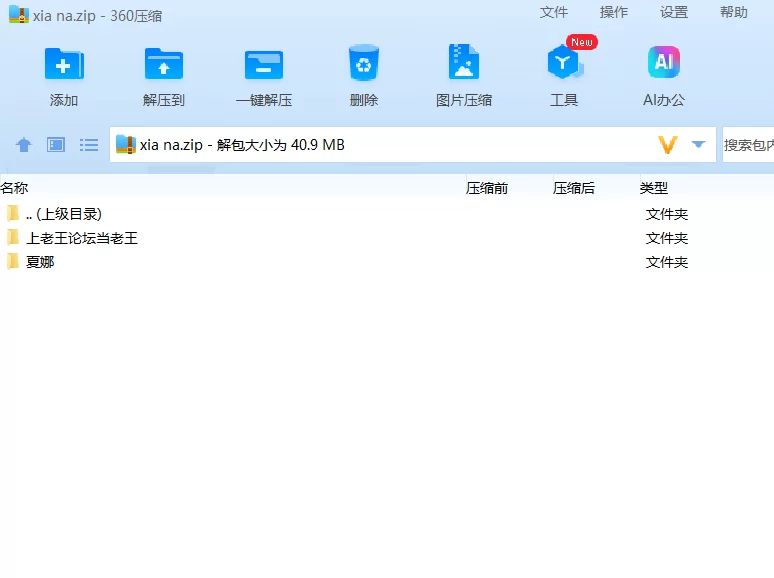
Task: Click the zip archive icon in address bar
Action: pos(125,145)
